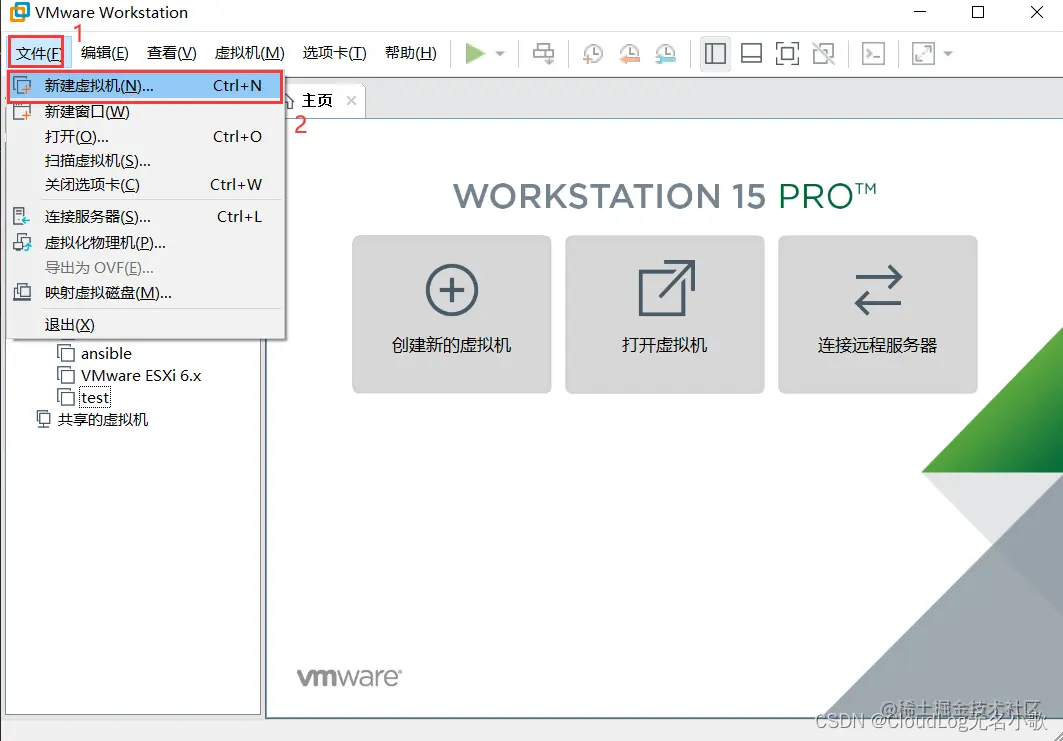Open the 文件(F) menu
The image size is (1063, 741).
37,53
